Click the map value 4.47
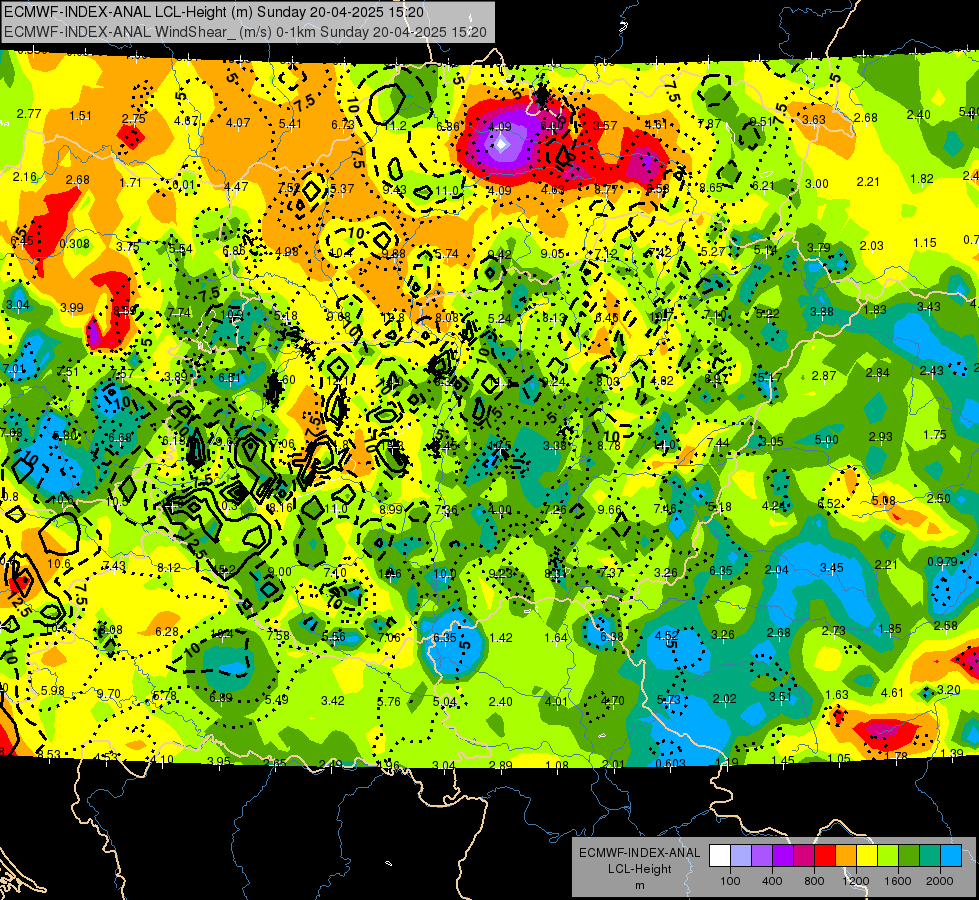979x900 pixels. [236, 187]
